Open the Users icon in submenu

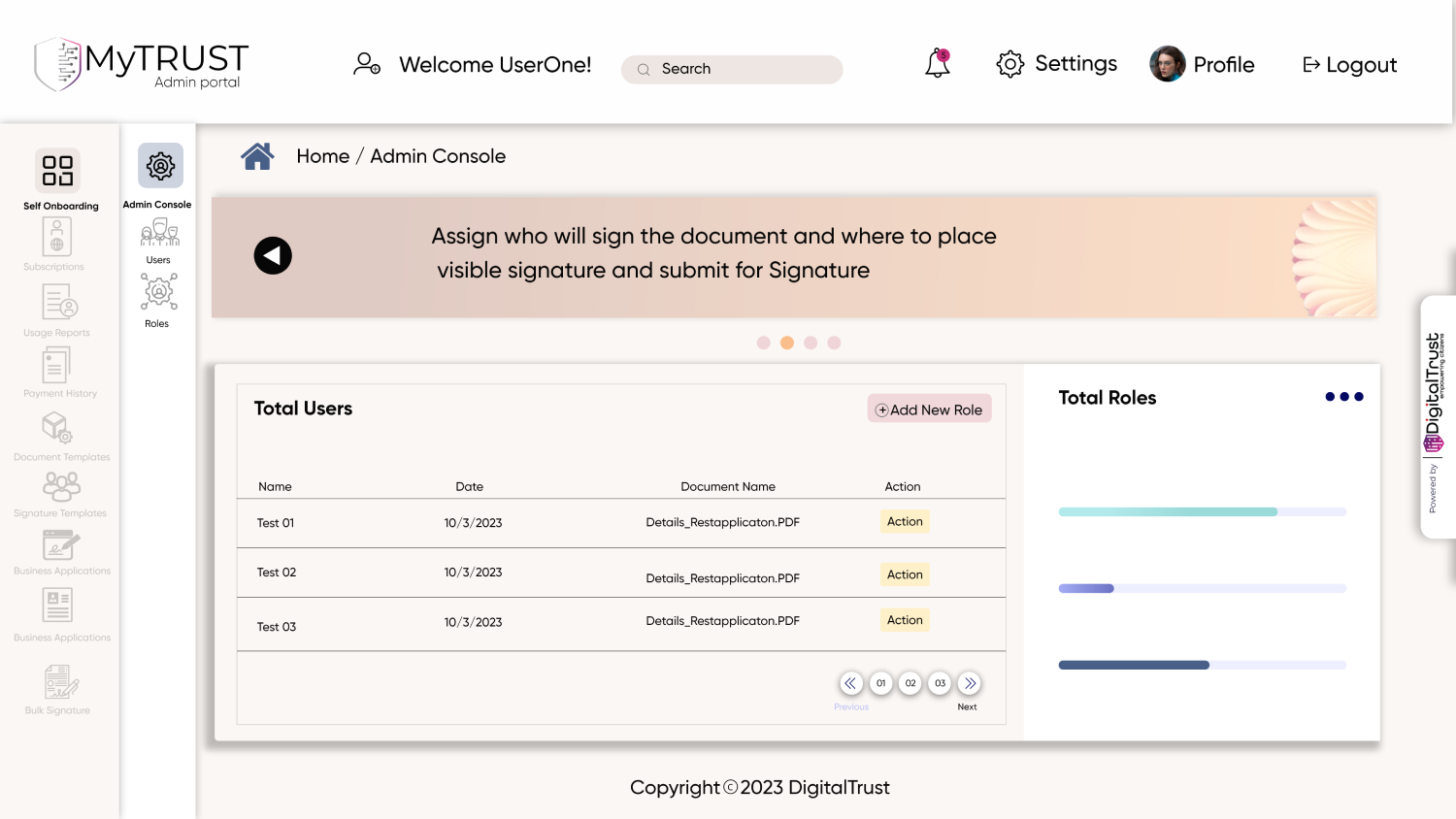(159, 233)
